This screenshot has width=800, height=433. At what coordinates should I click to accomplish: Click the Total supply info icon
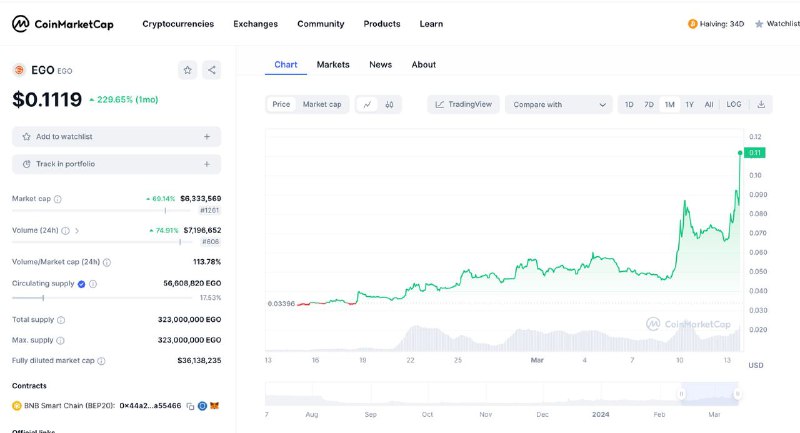(x=61, y=320)
